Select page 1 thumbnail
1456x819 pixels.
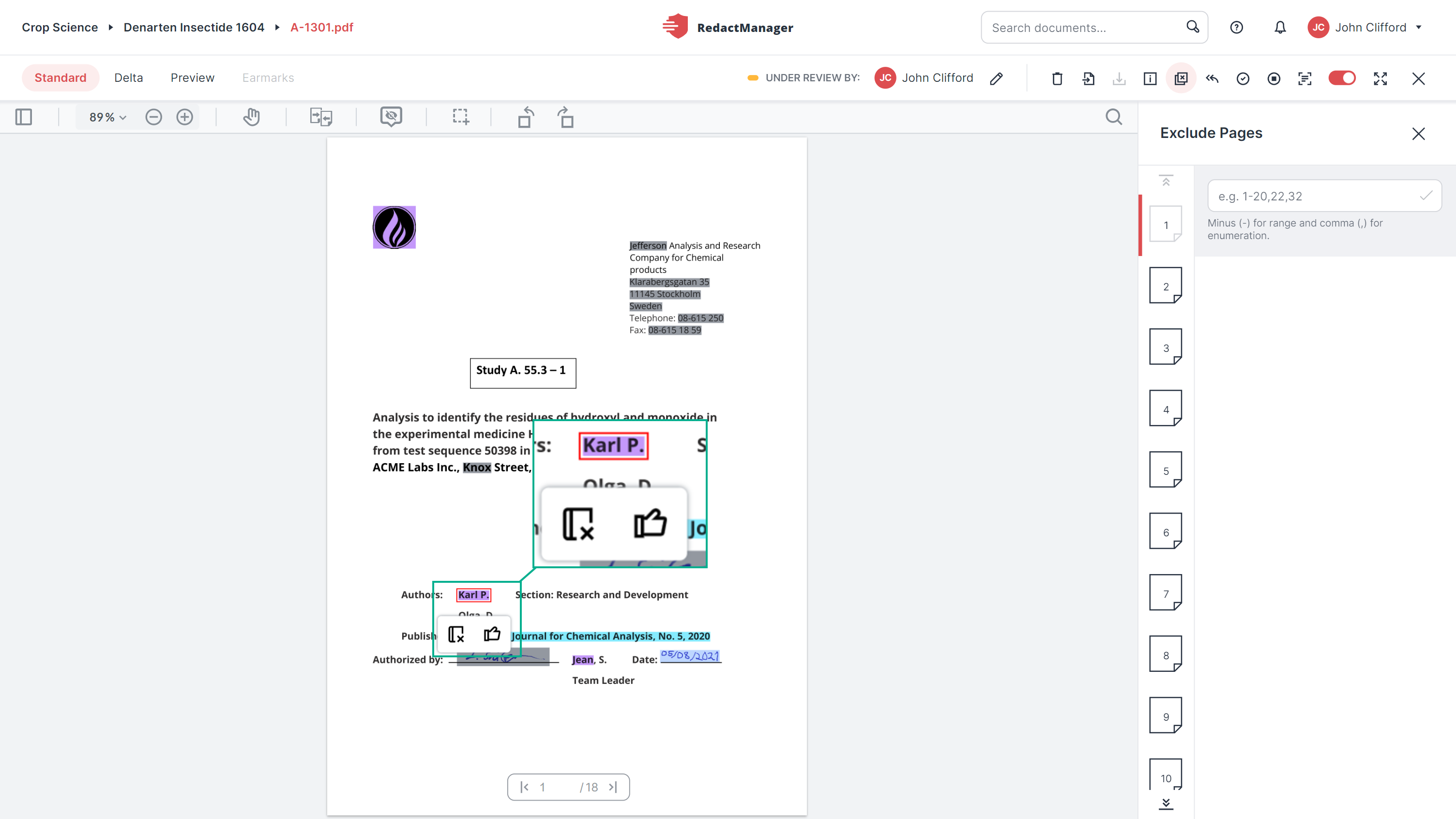1166,225
